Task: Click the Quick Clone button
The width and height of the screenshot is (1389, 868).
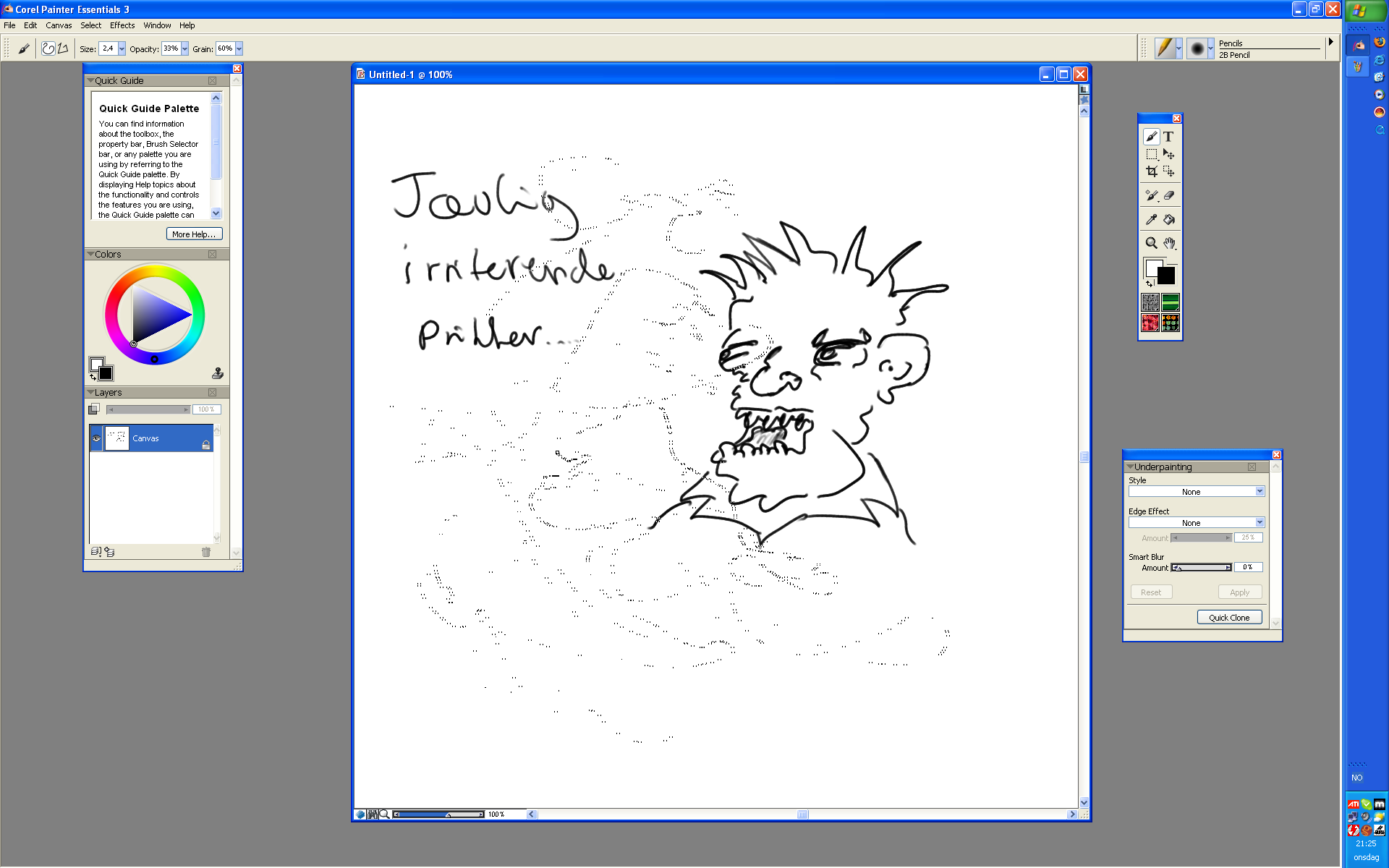Action: click(1229, 618)
